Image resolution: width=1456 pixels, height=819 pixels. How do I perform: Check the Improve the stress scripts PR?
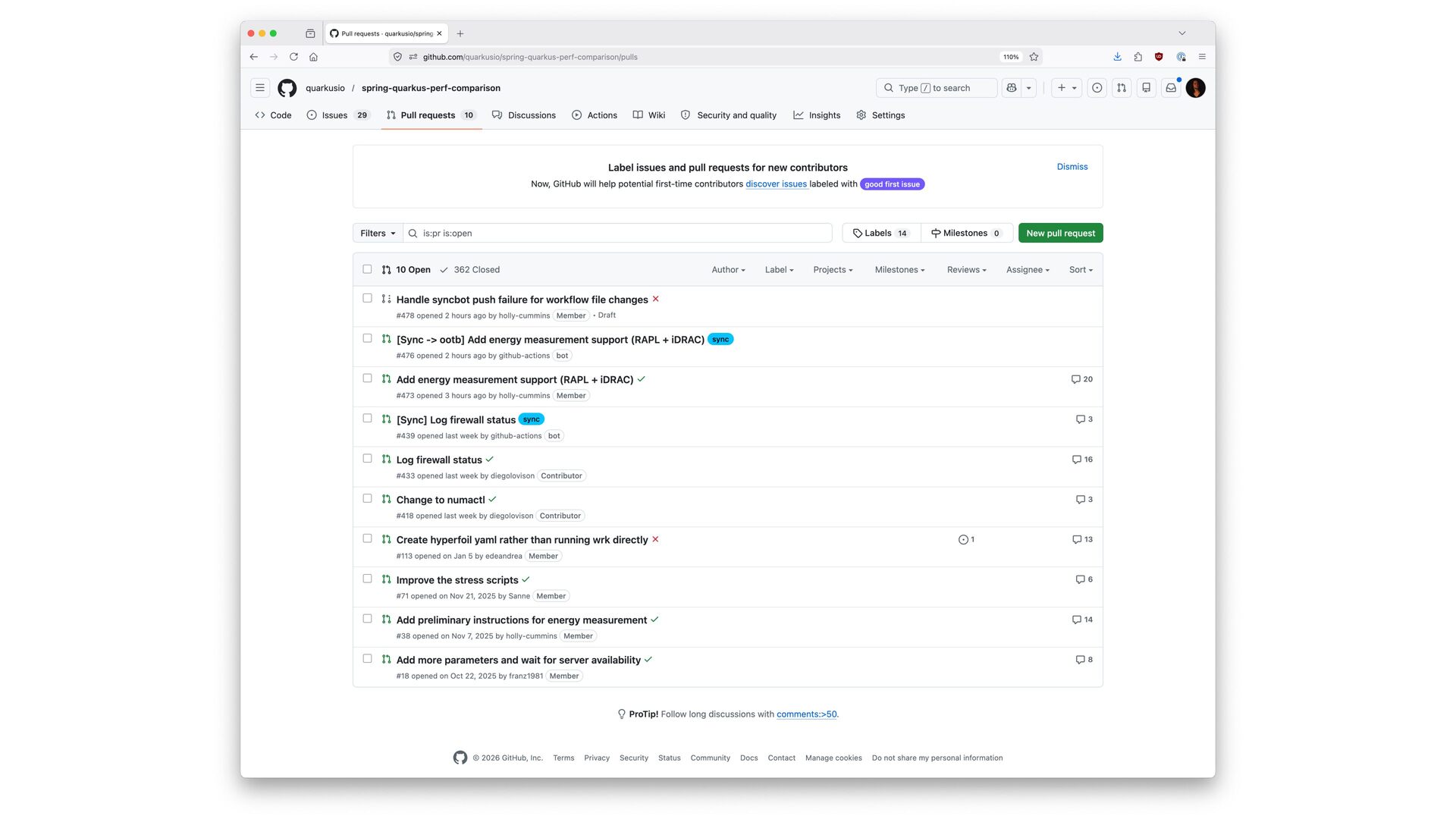tap(367, 579)
